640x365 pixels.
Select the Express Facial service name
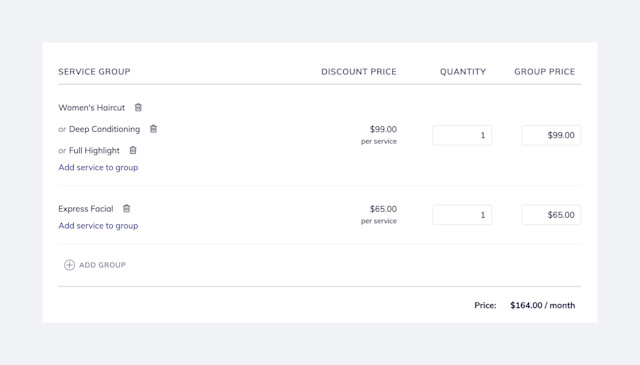[x=86, y=209]
